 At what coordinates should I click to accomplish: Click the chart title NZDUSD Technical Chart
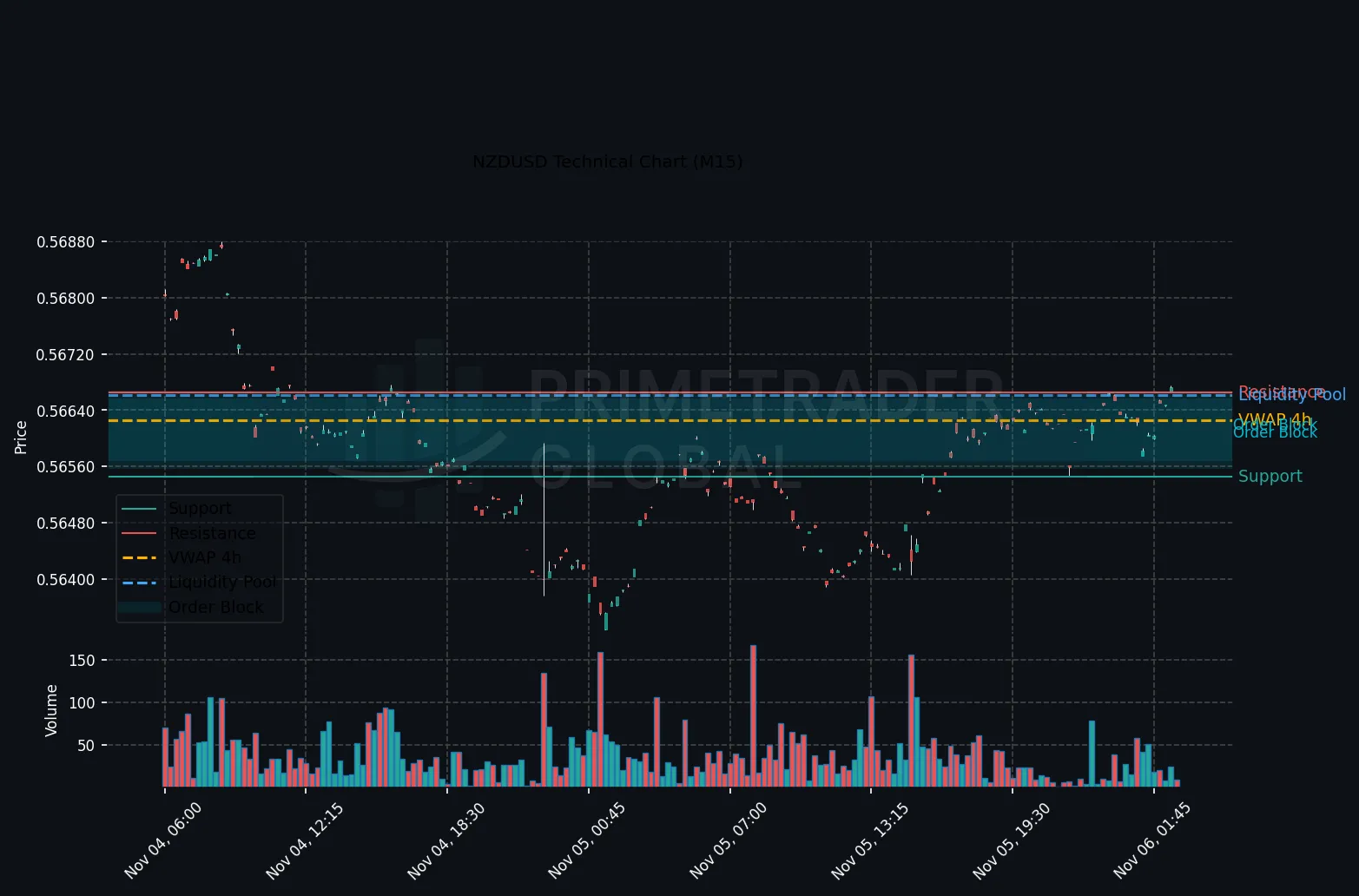[x=607, y=161]
